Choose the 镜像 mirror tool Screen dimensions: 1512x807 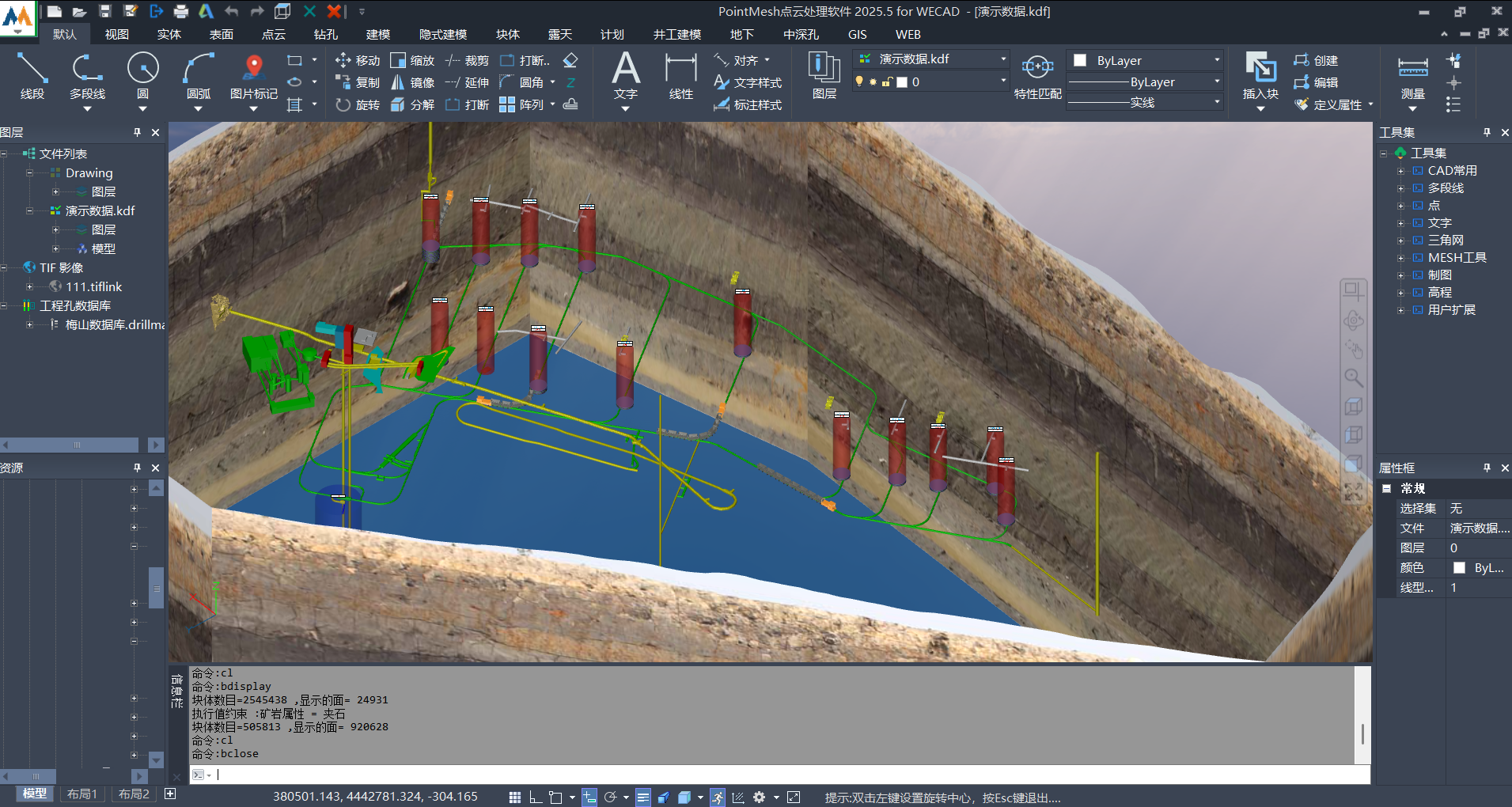tap(413, 83)
